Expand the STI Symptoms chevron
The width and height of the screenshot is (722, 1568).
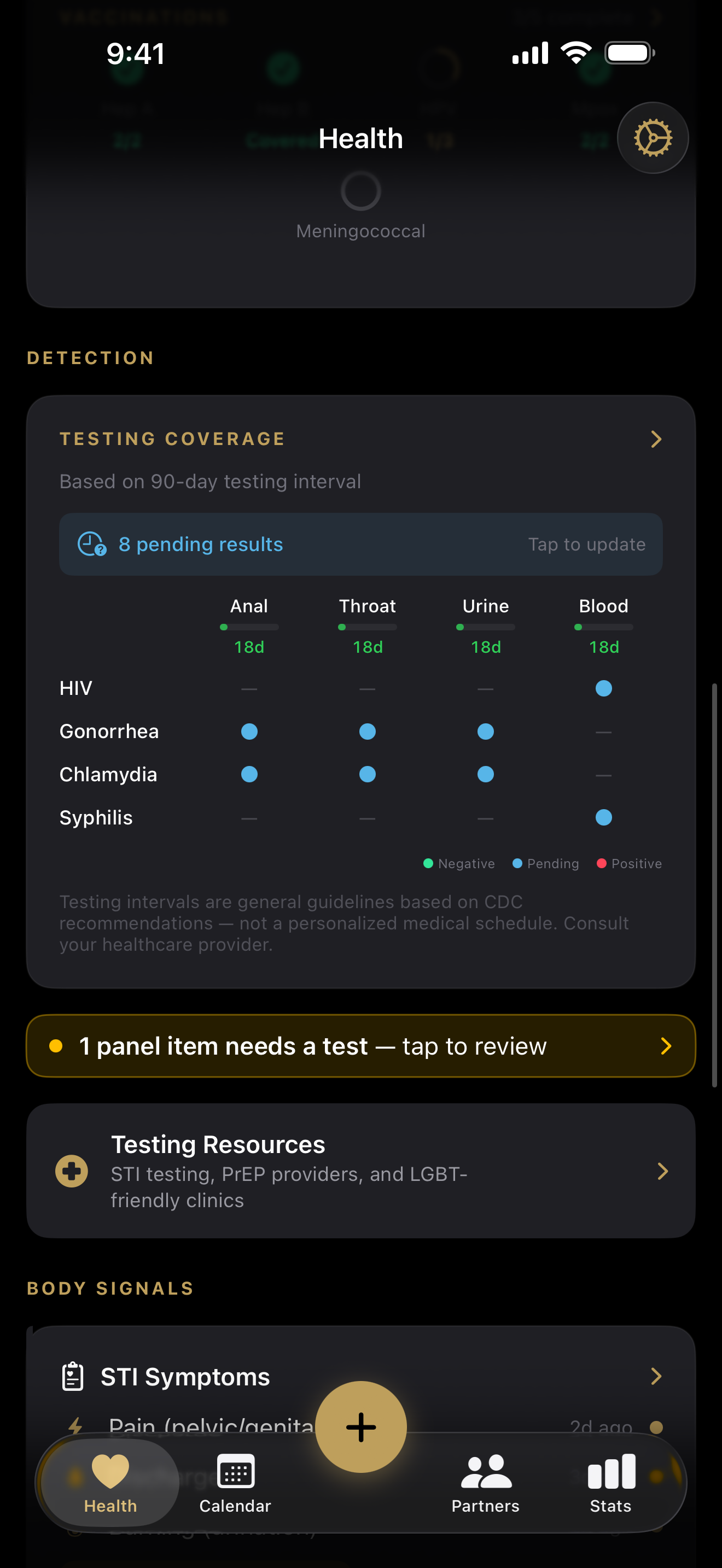pos(656,1376)
